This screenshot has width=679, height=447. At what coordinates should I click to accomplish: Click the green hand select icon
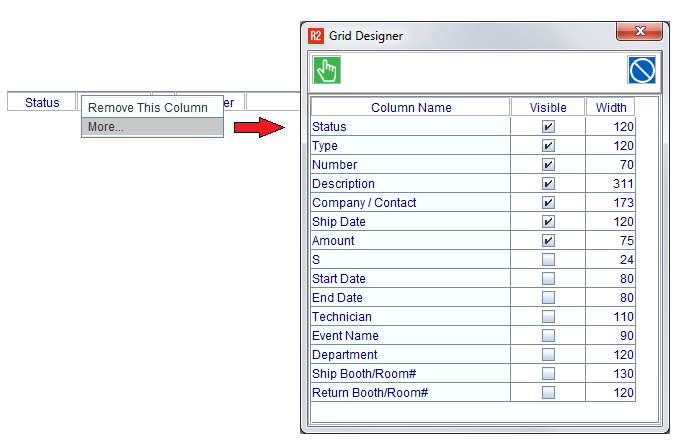(328, 70)
